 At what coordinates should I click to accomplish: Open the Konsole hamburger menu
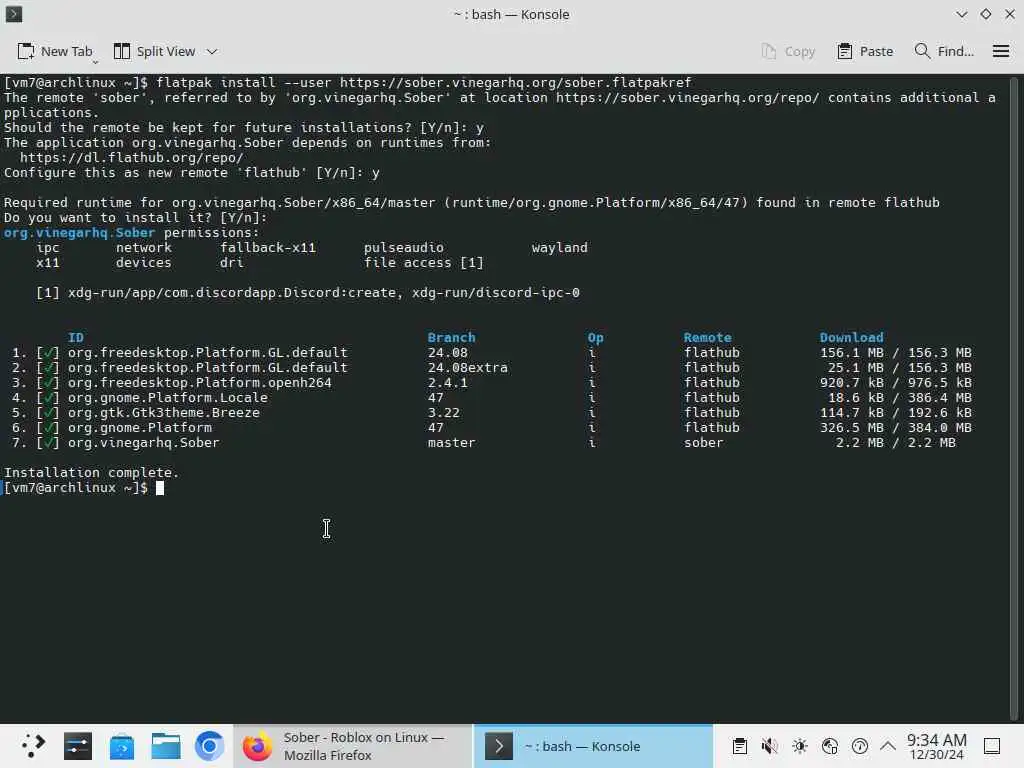1000,52
